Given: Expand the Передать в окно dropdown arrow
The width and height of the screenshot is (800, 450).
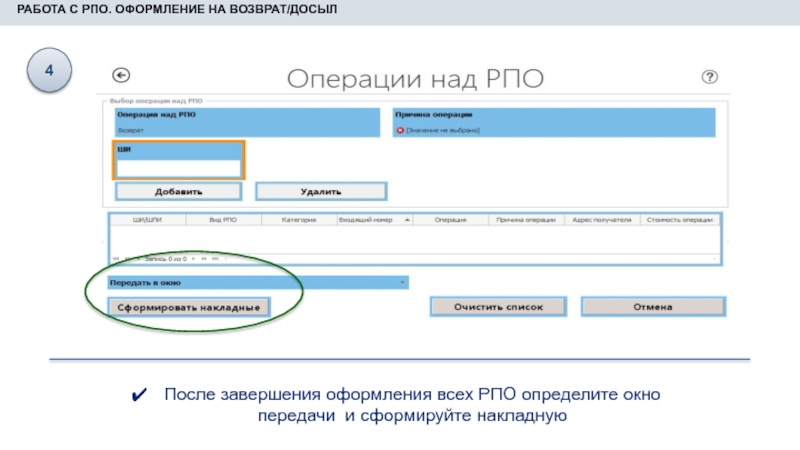Looking at the screenshot, I should click(402, 283).
